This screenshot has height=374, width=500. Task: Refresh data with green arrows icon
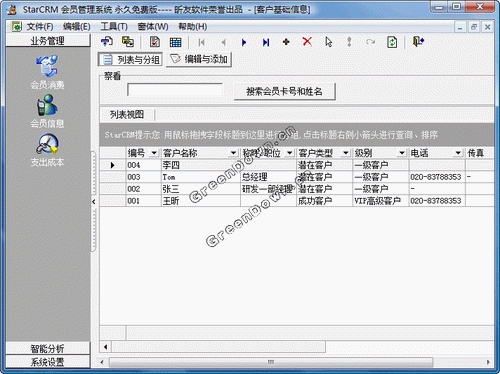392,42
